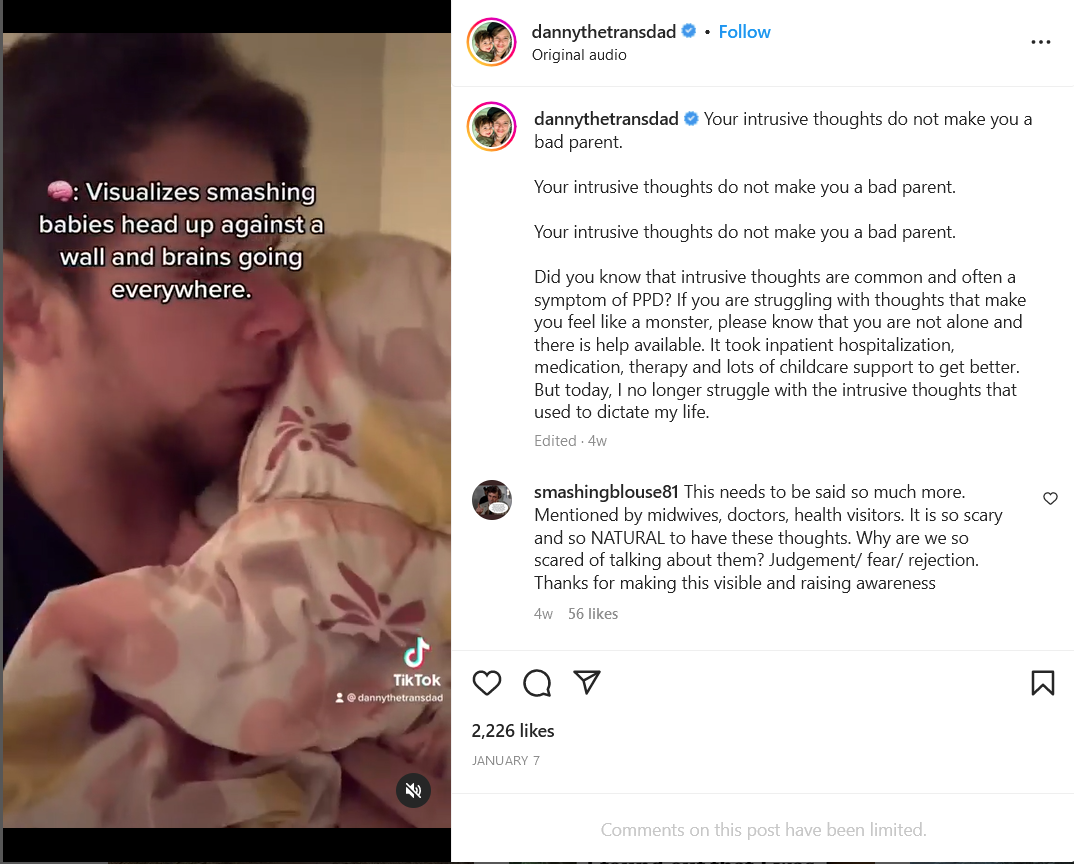Open smashingblouse81's profile picture
Image resolution: width=1074 pixels, height=864 pixels.
492,500
